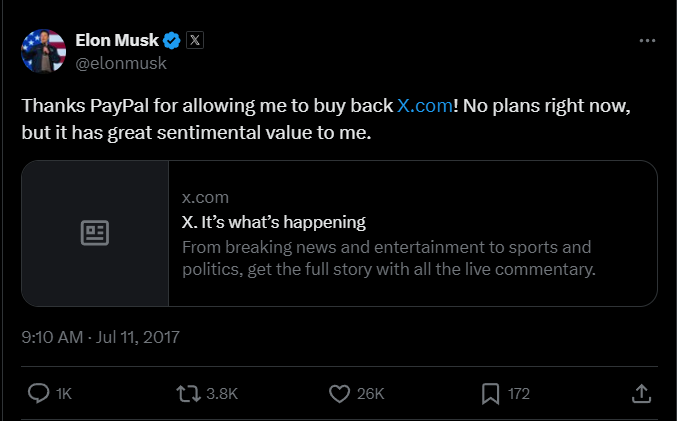Click the 1K replies count

click(64, 394)
